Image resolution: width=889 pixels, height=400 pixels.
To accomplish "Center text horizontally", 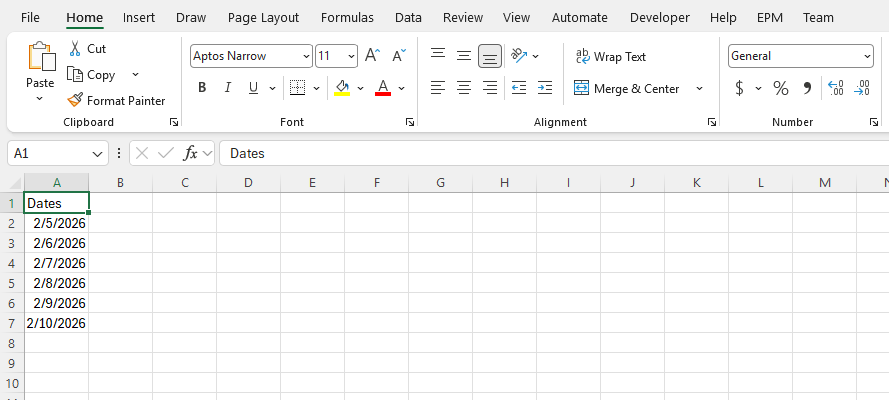I will pyautogui.click(x=464, y=88).
